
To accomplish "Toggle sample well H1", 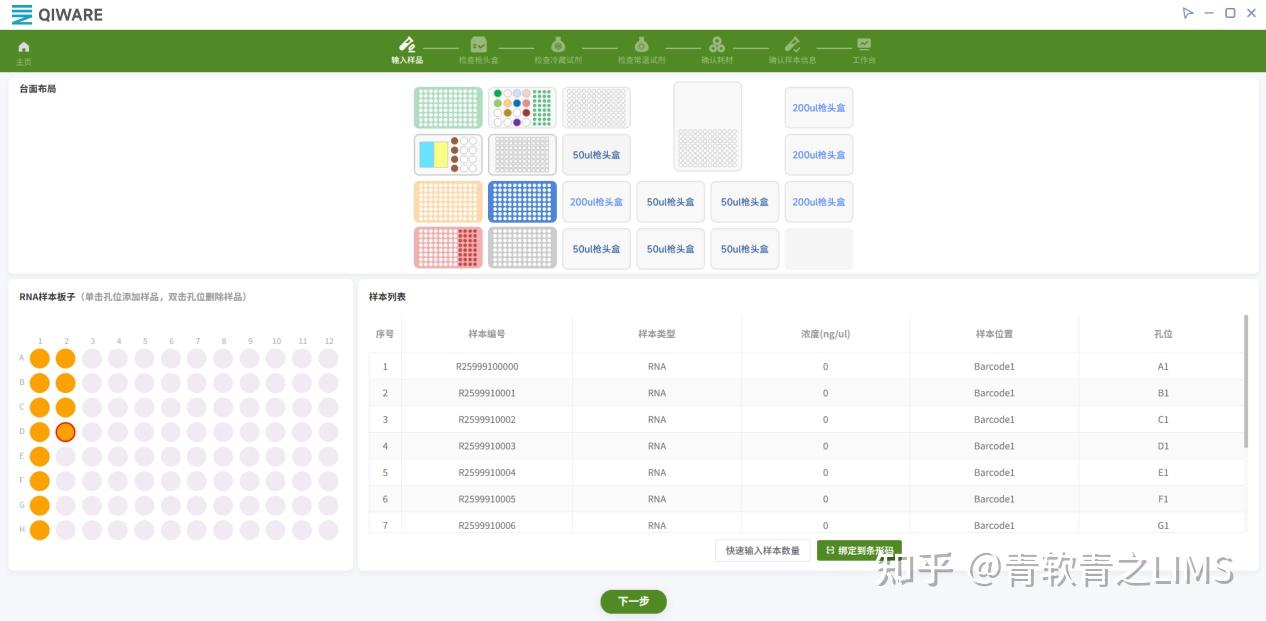I will pyautogui.click(x=40, y=530).
